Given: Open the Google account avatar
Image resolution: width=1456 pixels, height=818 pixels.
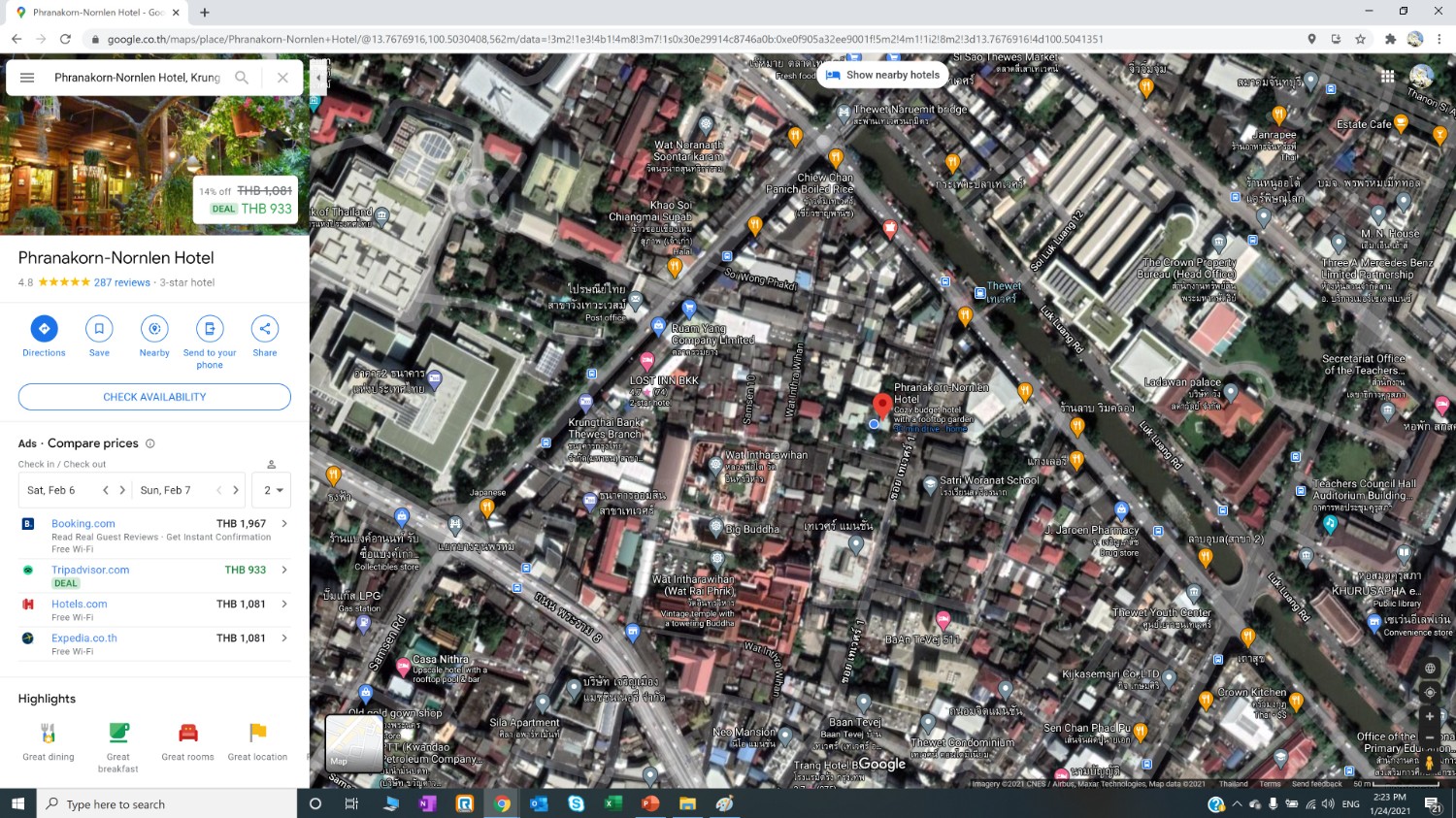Looking at the screenshot, I should coord(1421,76).
